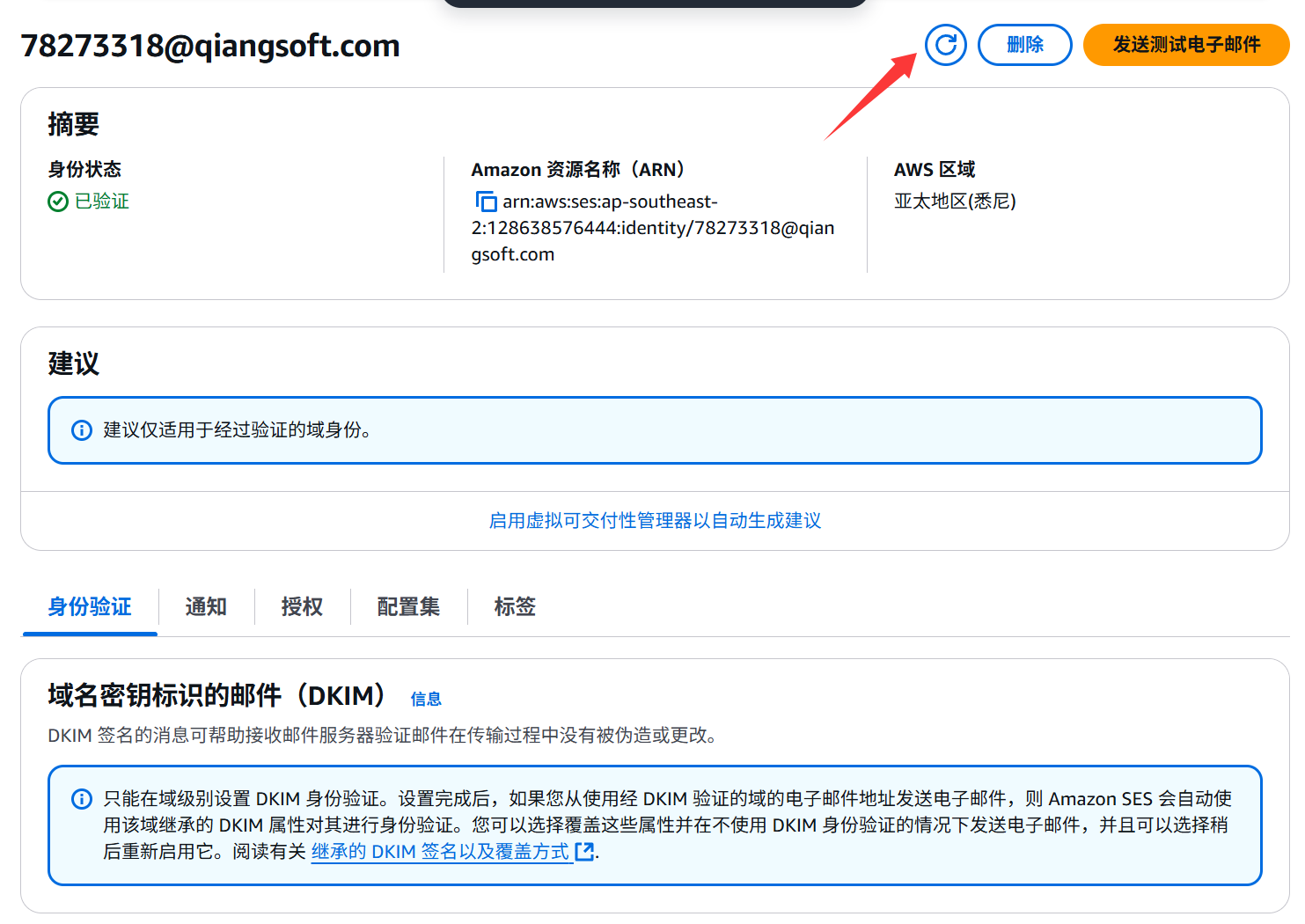Switch to the 授权 tab
Screen dimensions: 1305x924
[302, 606]
